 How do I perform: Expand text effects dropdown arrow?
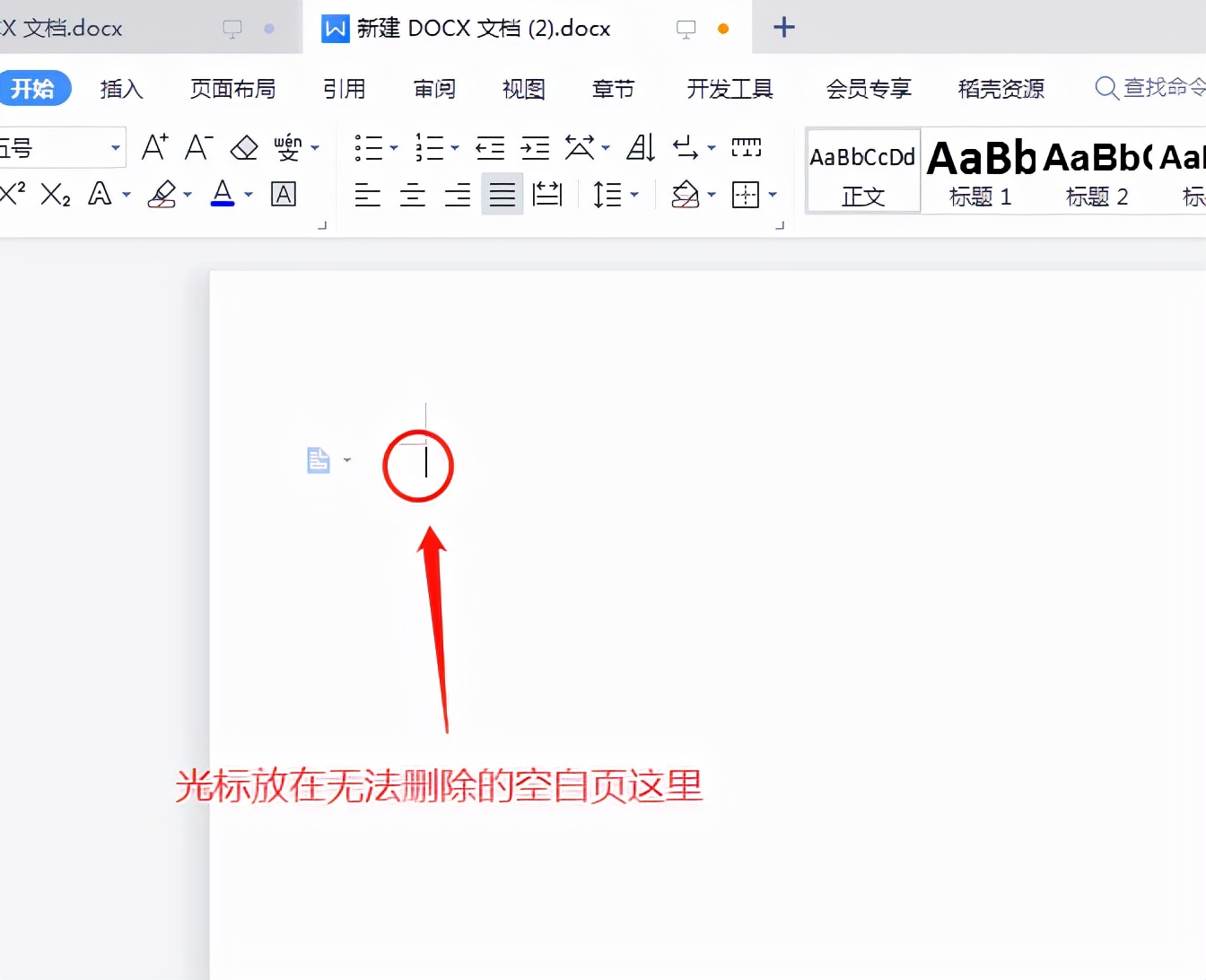pyautogui.click(x=127, y=195)
